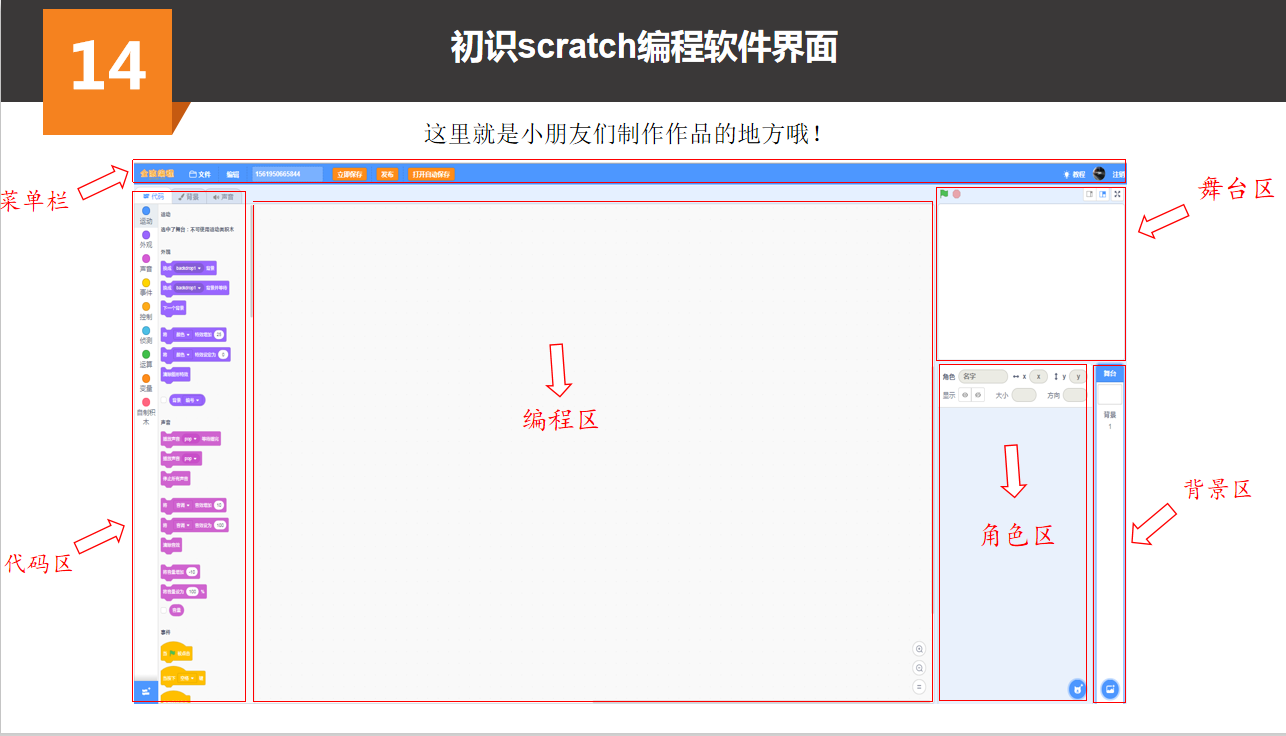Open 编号 dropdown in backdrop reporter block
The image size is (1286, 736).
191,400
